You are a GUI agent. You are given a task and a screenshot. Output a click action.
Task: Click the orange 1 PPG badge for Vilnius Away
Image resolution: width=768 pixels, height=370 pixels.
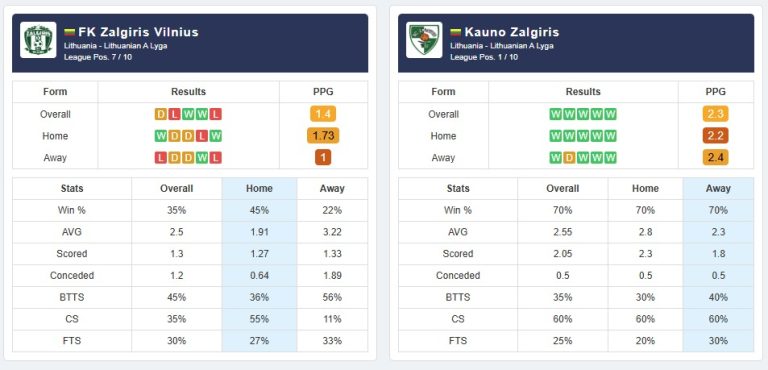click(323, 158)
